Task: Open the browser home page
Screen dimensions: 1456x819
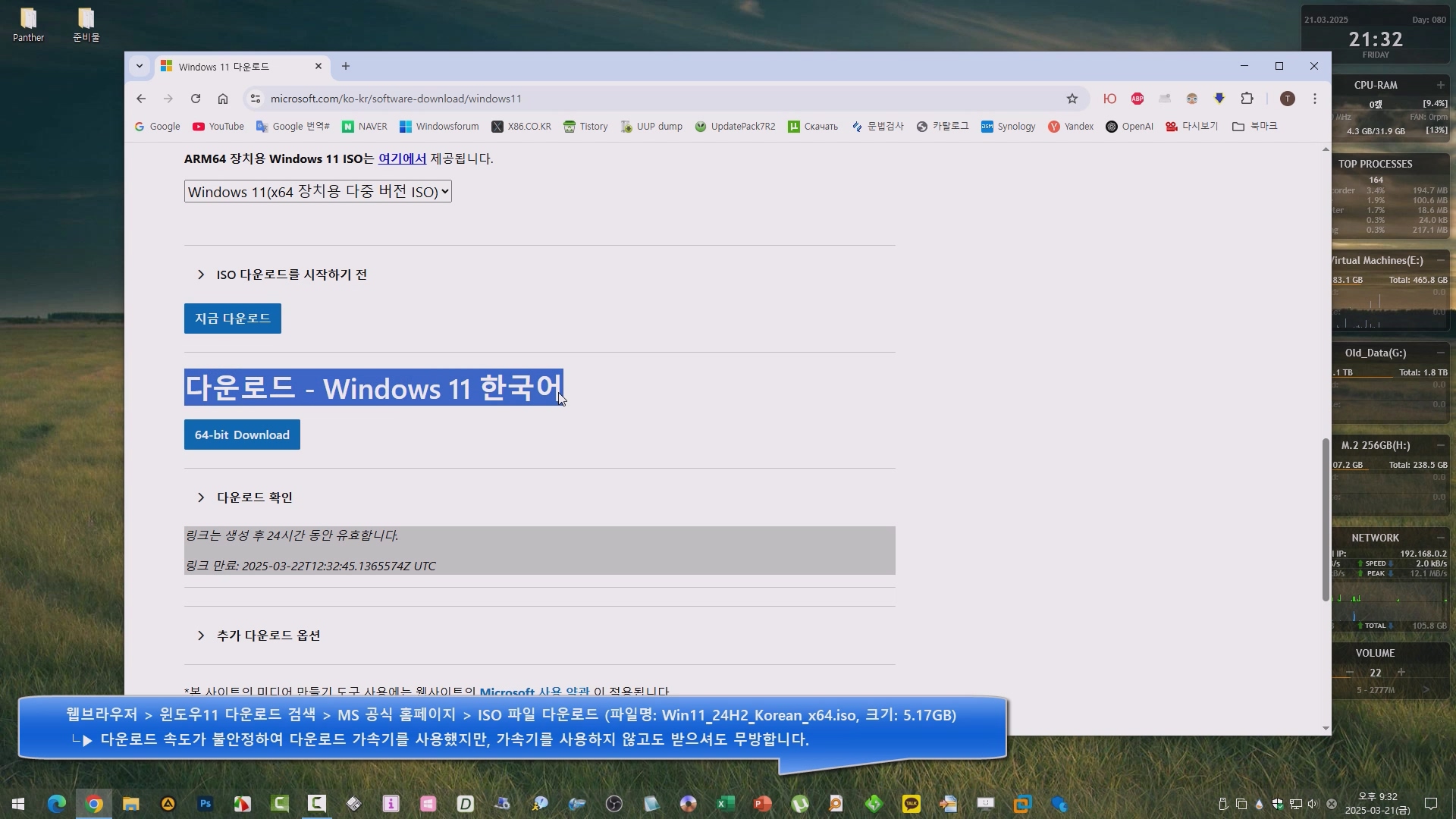Action: pos(223,99)
